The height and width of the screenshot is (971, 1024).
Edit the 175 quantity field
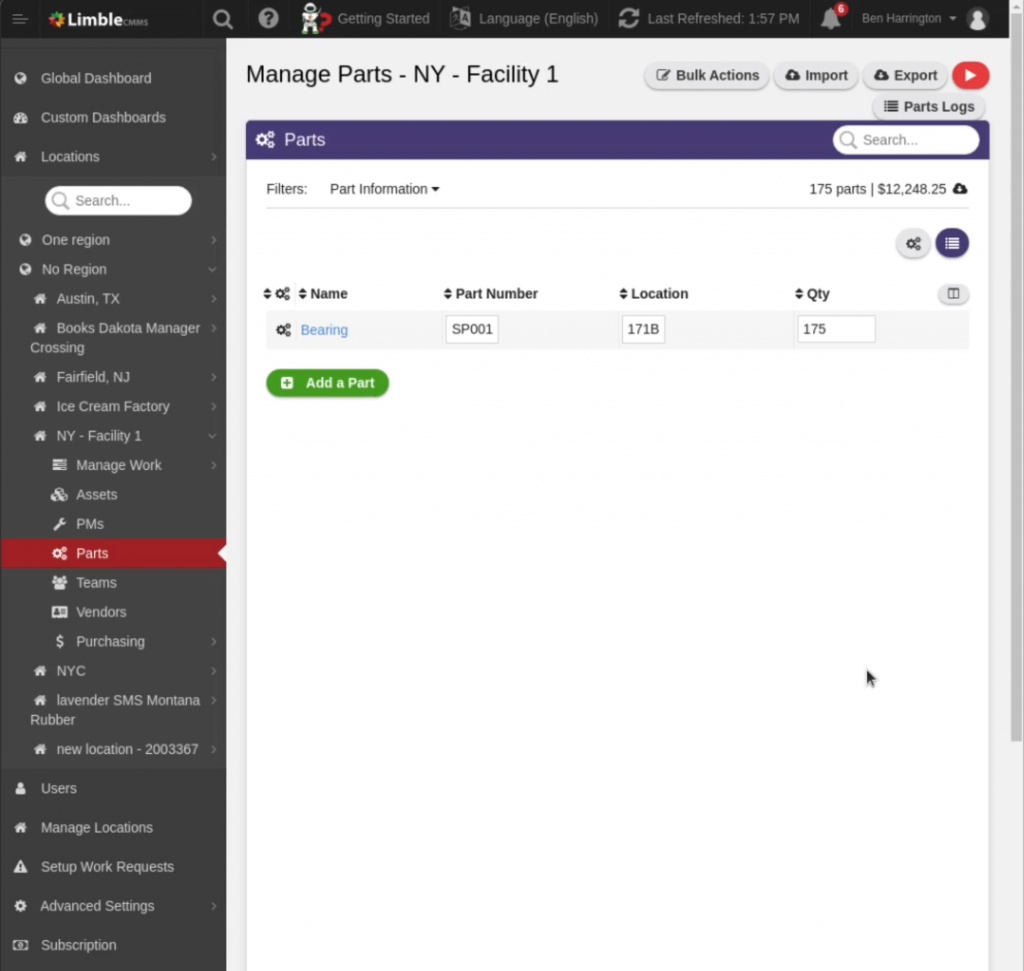837,329
